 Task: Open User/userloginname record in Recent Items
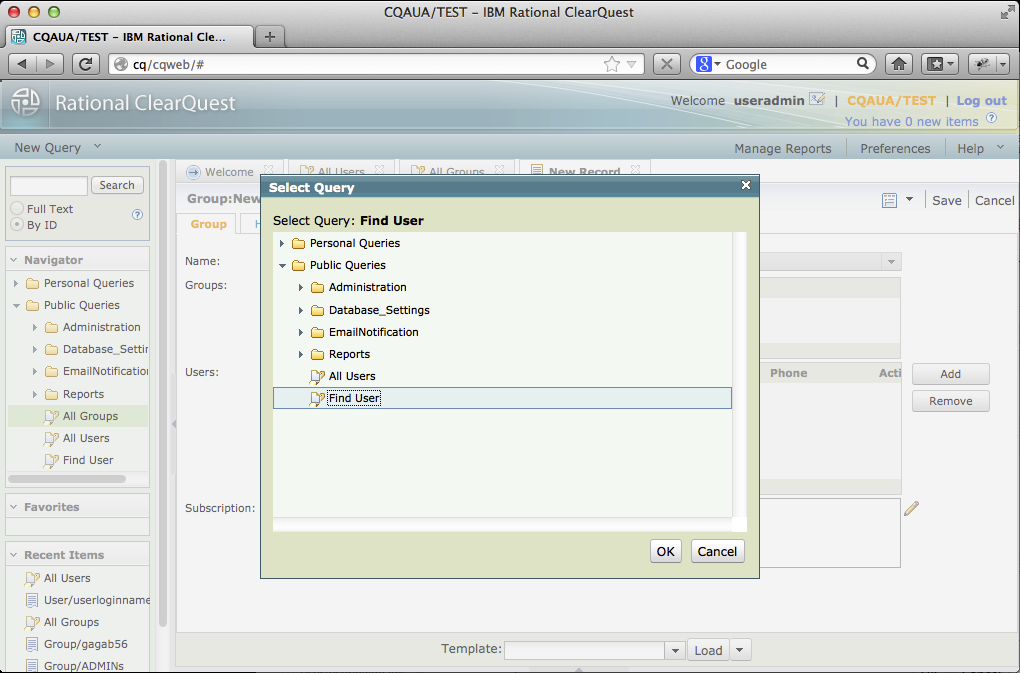coord(96,600)
